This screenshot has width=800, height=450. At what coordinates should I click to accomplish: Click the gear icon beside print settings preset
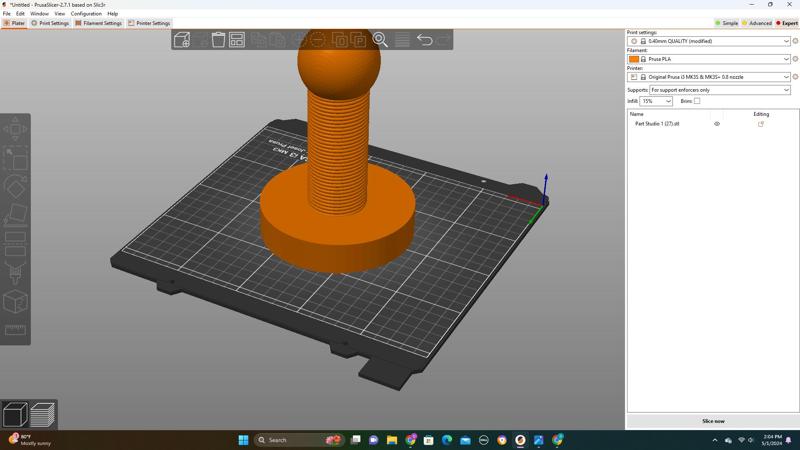634,41
